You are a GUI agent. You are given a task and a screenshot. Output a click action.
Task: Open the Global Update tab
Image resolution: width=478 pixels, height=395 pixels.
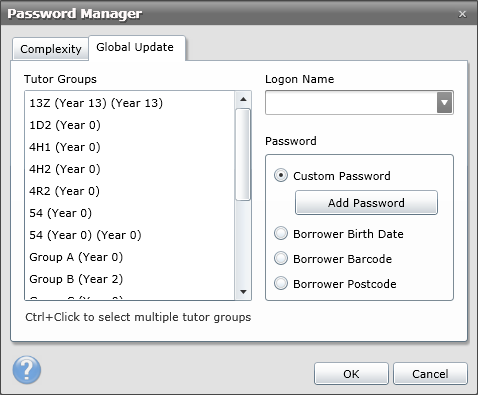pos(135,47)
